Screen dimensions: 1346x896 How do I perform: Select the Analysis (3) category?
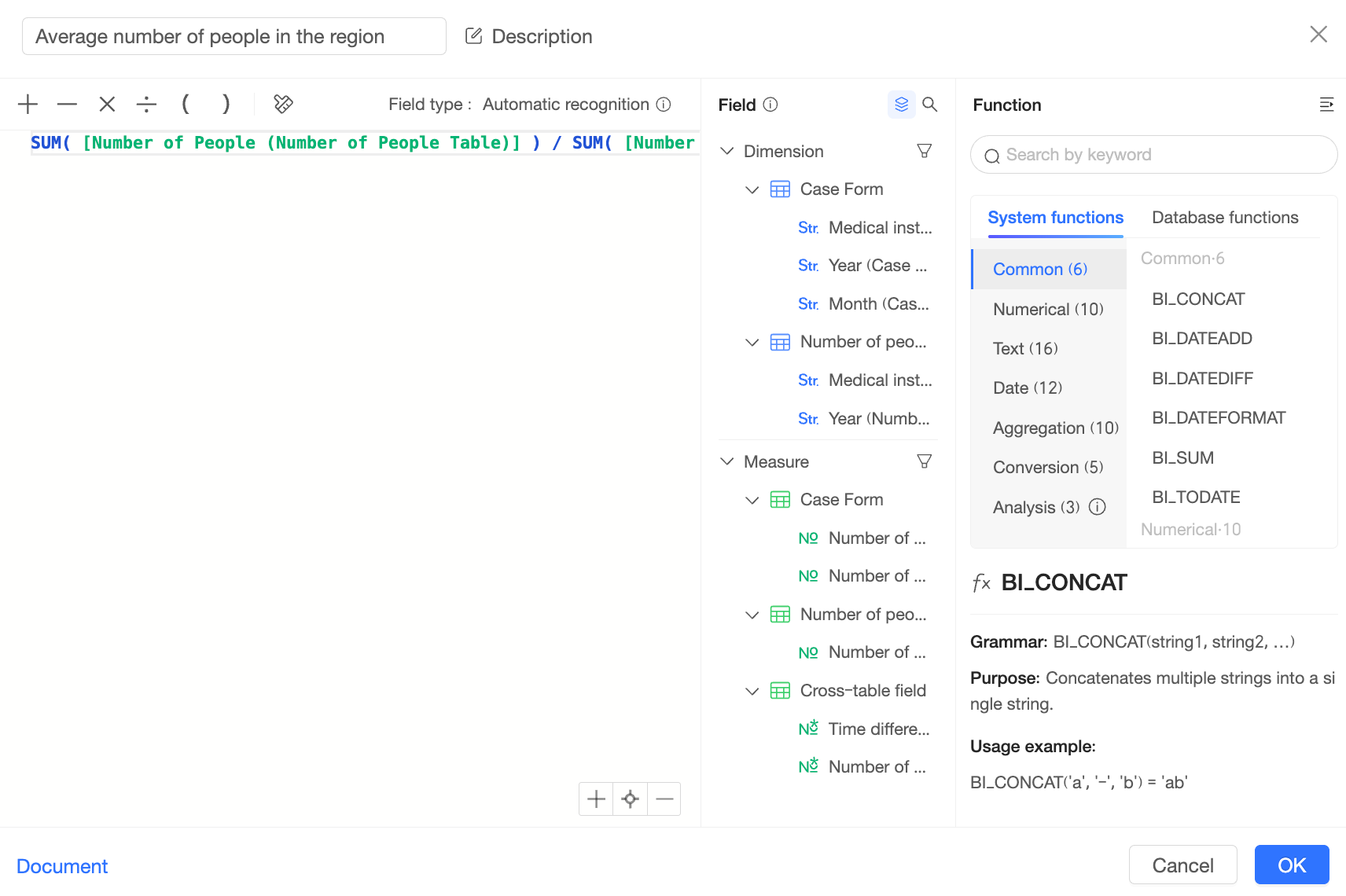click(x=1035, y=507)
